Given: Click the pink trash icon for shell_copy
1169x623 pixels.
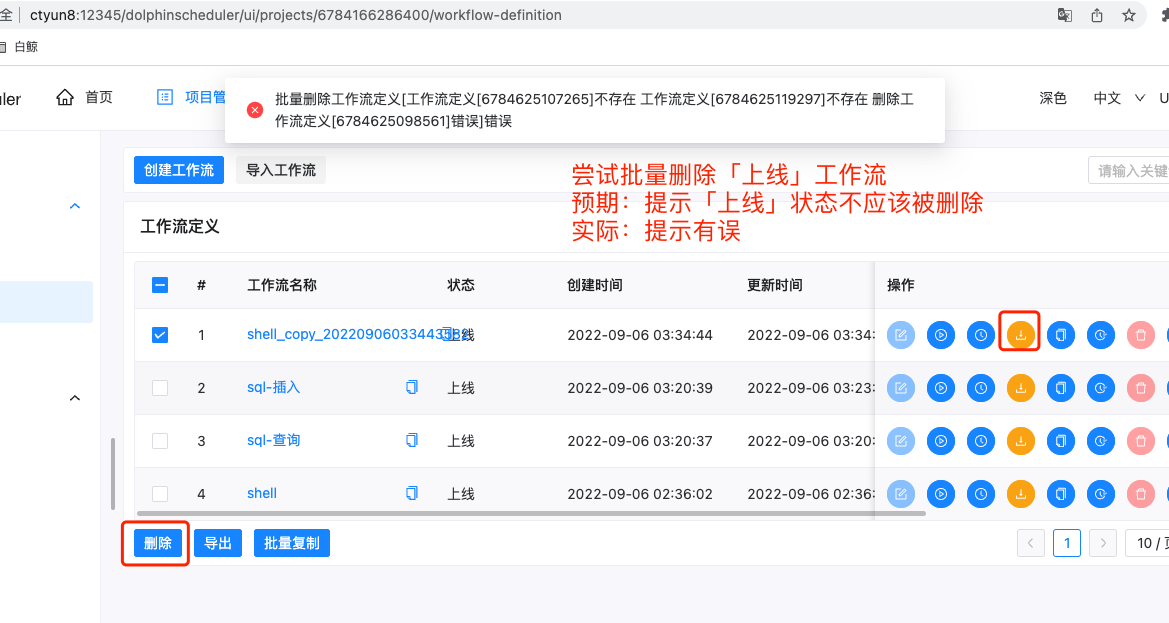Looking at the screenshot, I should (1141, 335).
